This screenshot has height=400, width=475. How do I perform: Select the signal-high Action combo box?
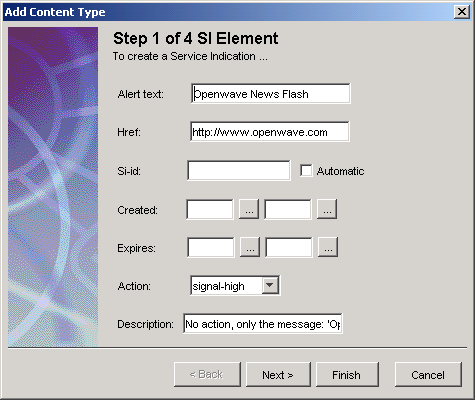coord(235,286)
